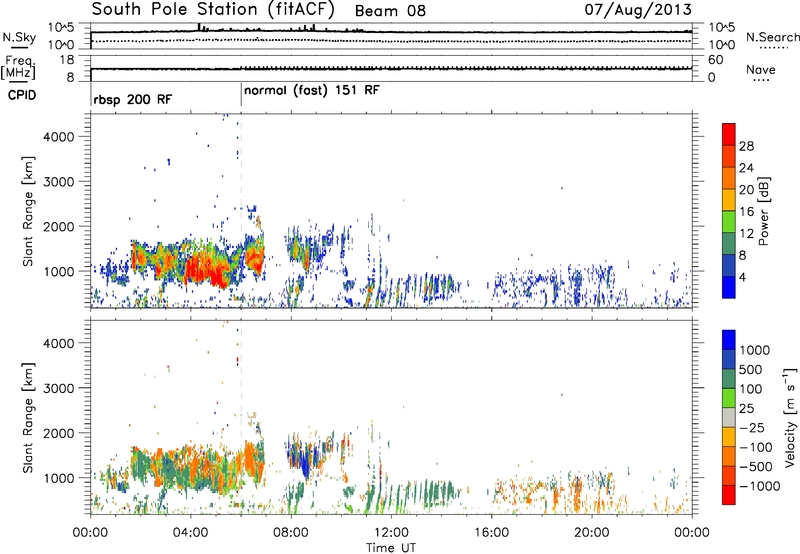
Task: Click the bright blue top segment of the Velocity color bar
Action: (729, 340)
